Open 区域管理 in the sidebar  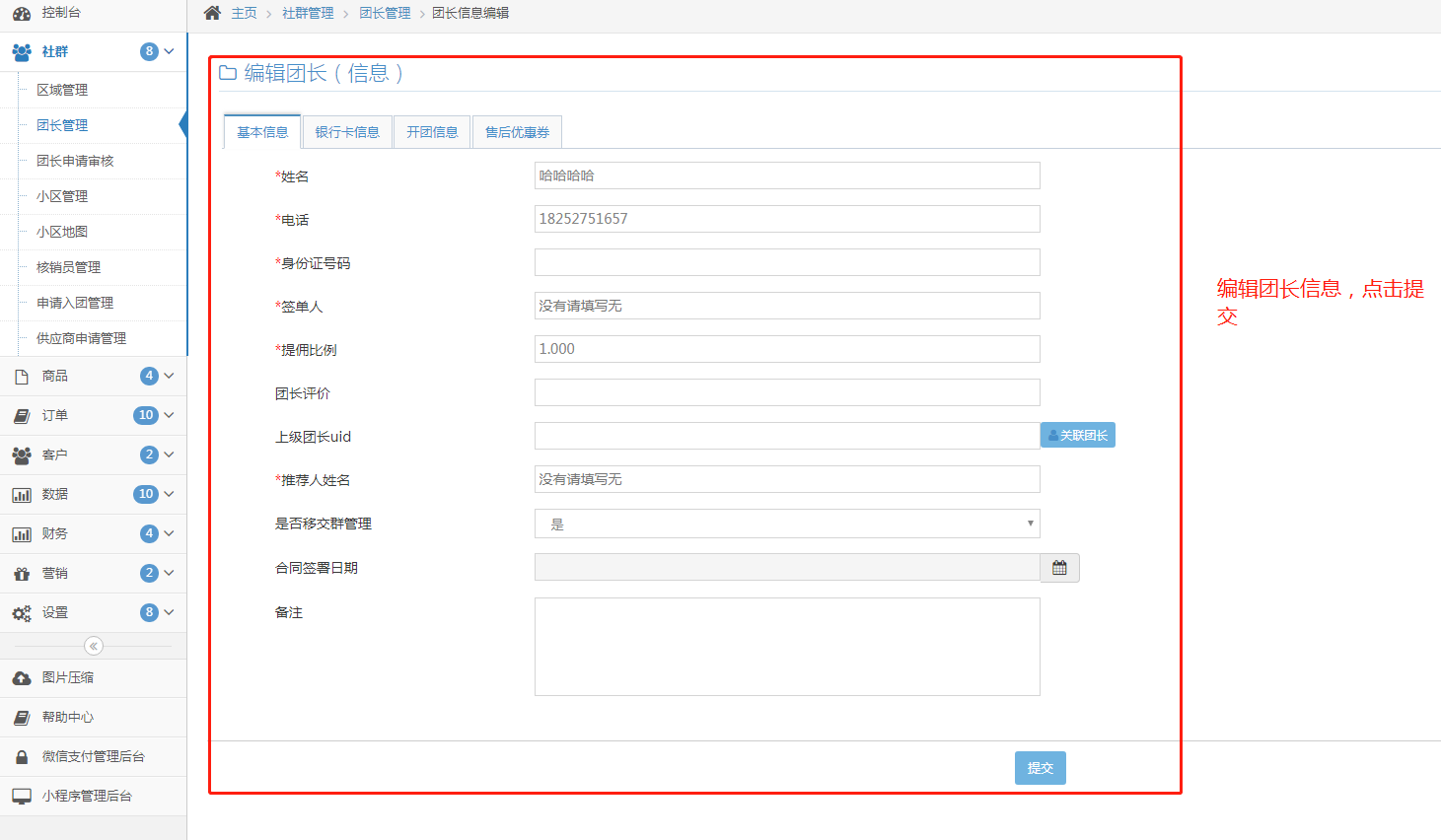pos(62,90)
